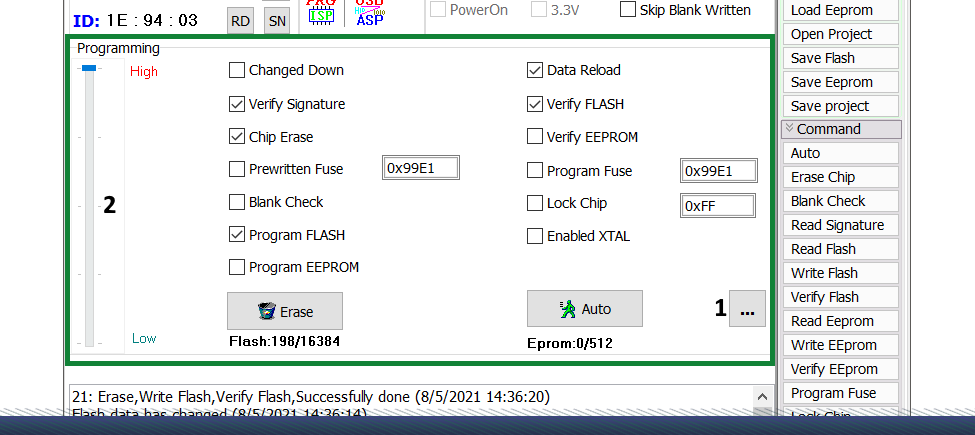
Task: Click the Program Fuse command button
Action: 833,393
